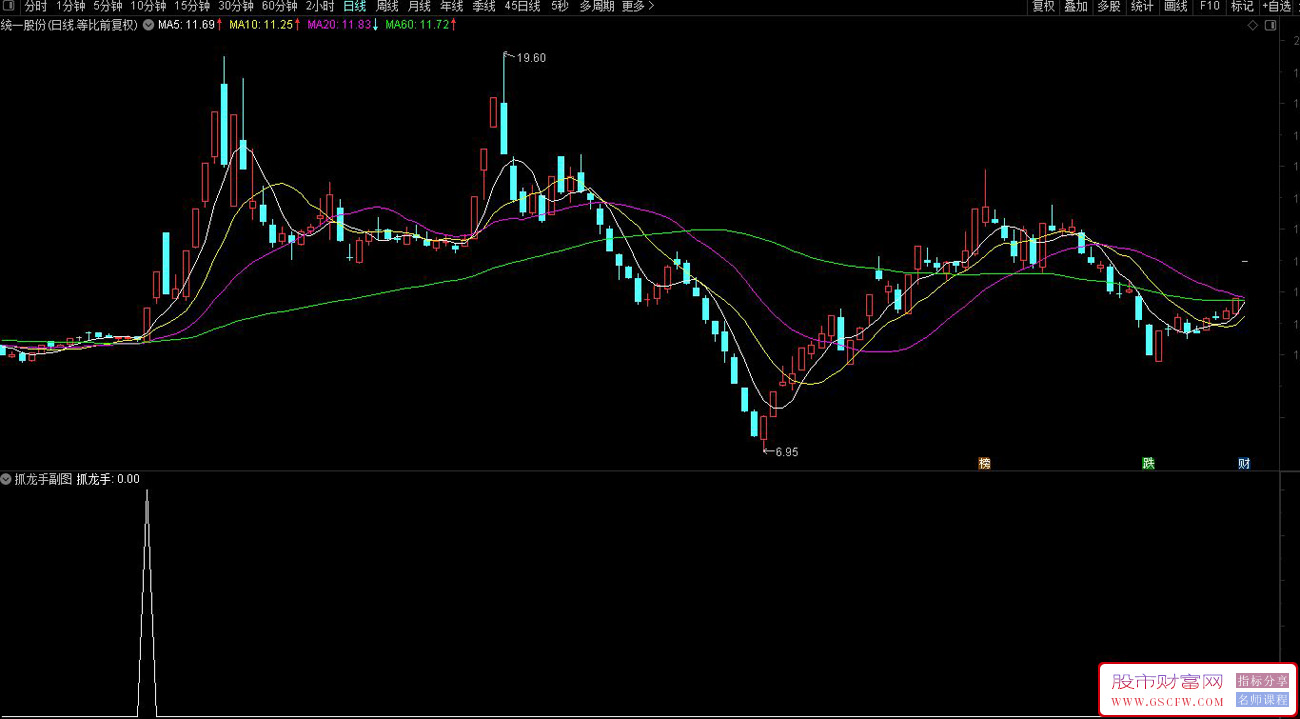
Task: Click the 抓龙手副图 sub-chart label
Action: 43,479
